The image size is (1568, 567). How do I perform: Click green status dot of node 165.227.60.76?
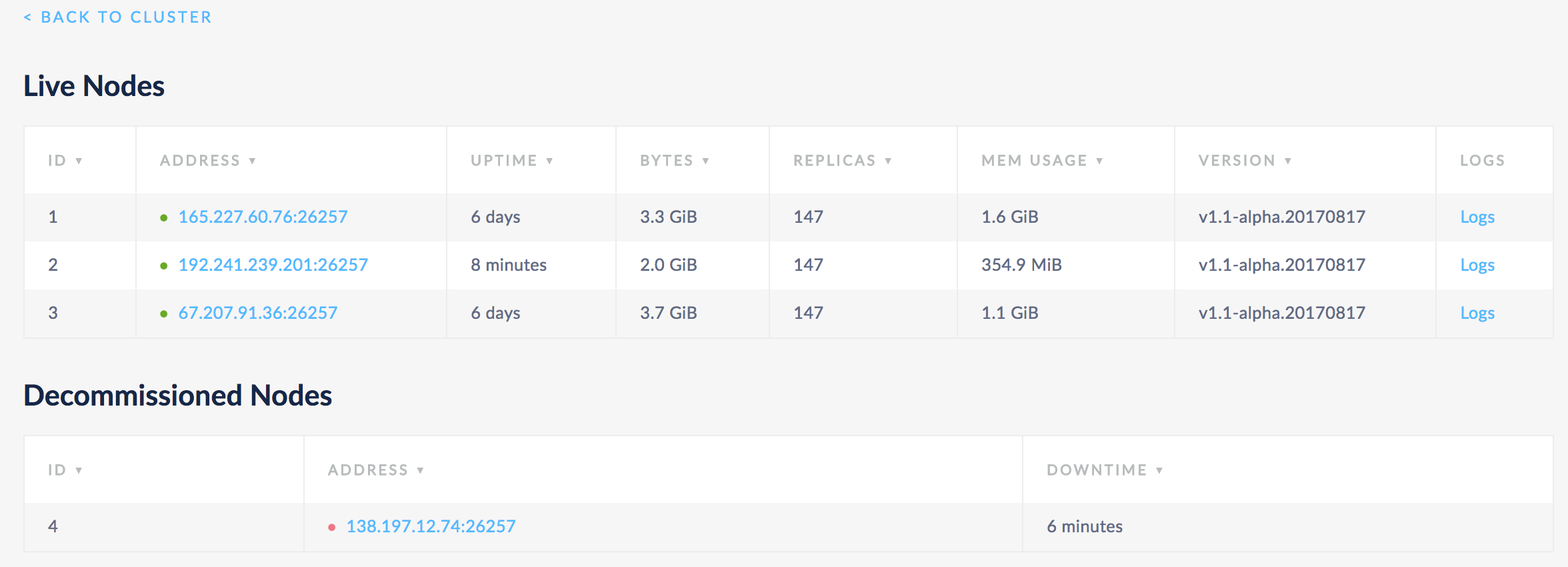click(163, 217)
